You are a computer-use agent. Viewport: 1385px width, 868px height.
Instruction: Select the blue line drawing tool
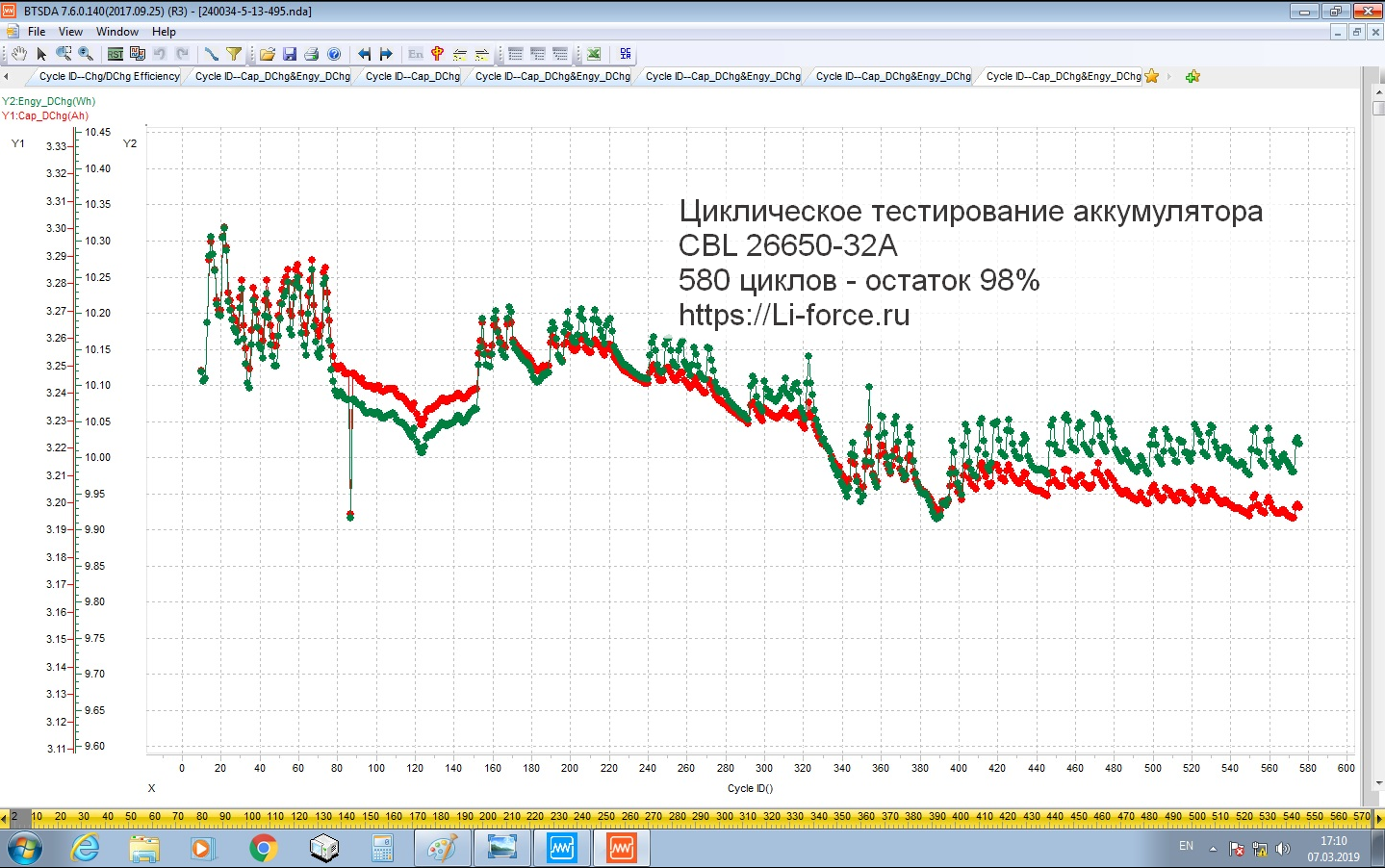pos(212,54)
